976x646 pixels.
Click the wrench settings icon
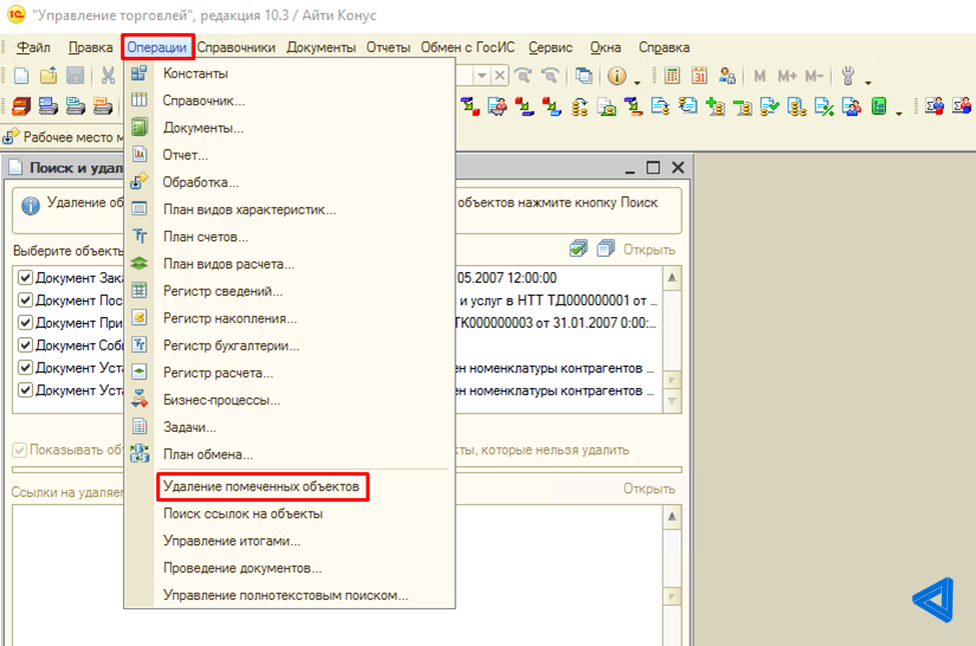point(847,76)
